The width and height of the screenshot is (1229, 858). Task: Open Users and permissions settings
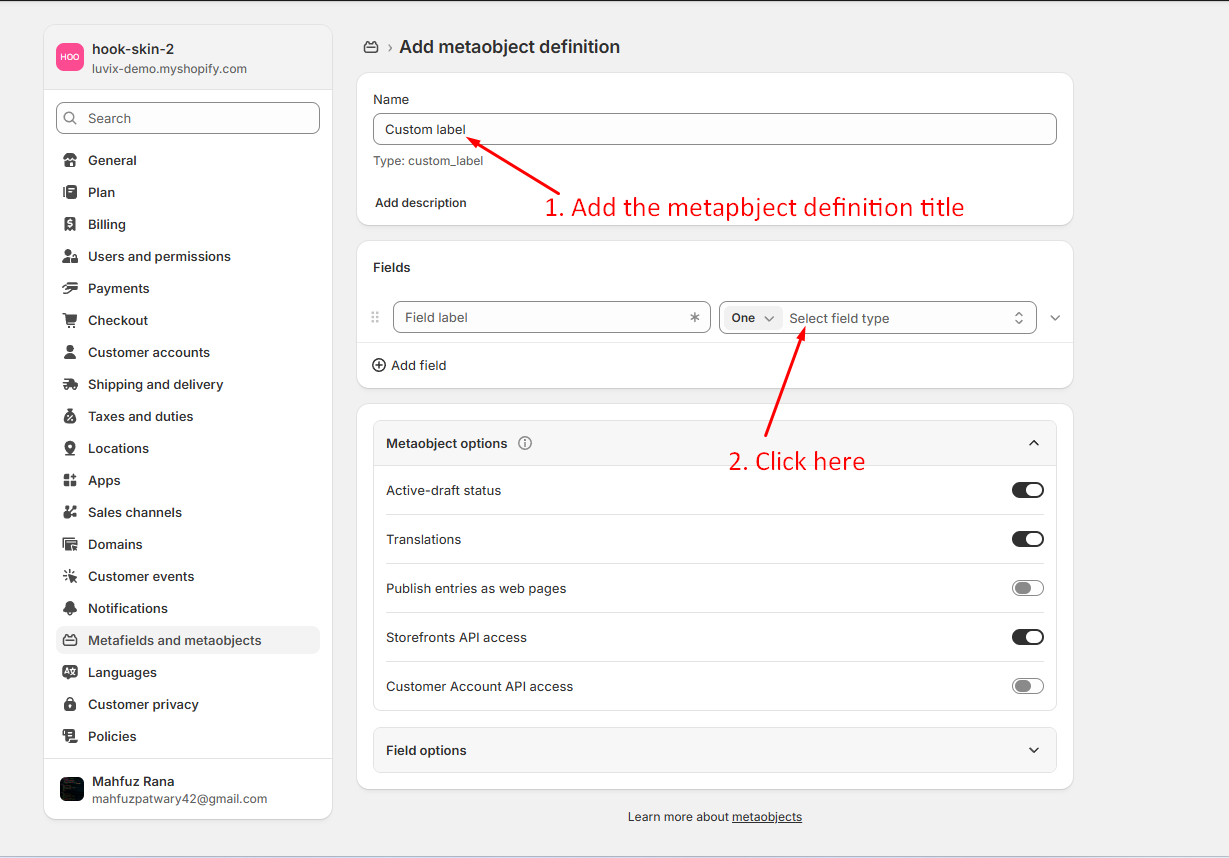coord(159,256)
